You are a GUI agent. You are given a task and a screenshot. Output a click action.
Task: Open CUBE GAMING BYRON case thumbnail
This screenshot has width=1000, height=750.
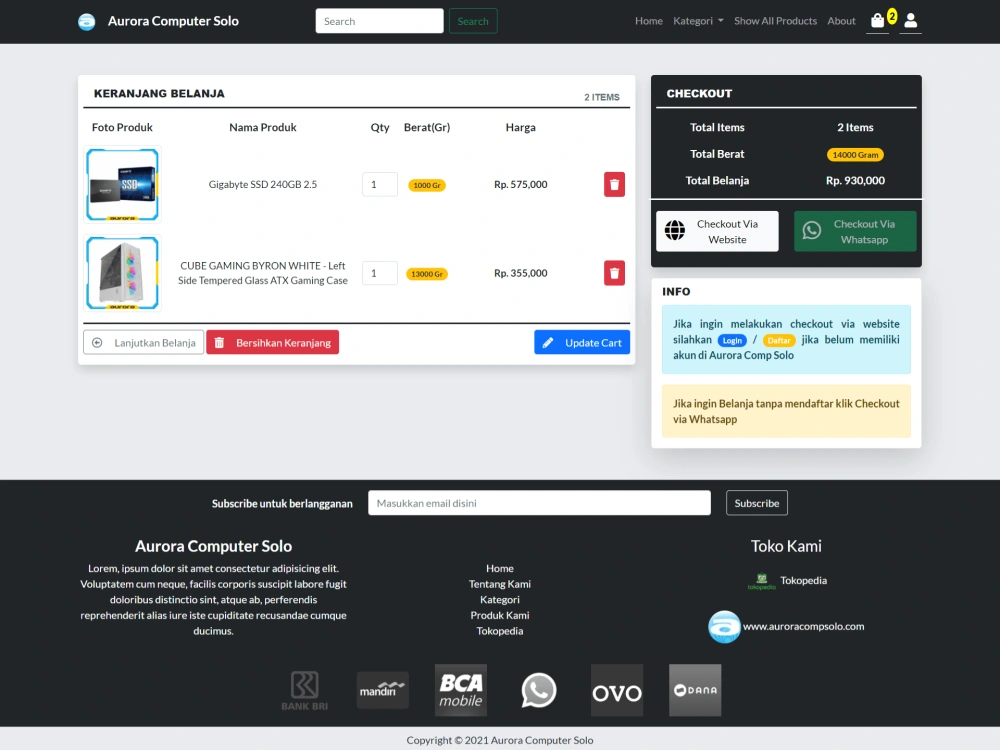pyautogui.click(x=122, y=273)
